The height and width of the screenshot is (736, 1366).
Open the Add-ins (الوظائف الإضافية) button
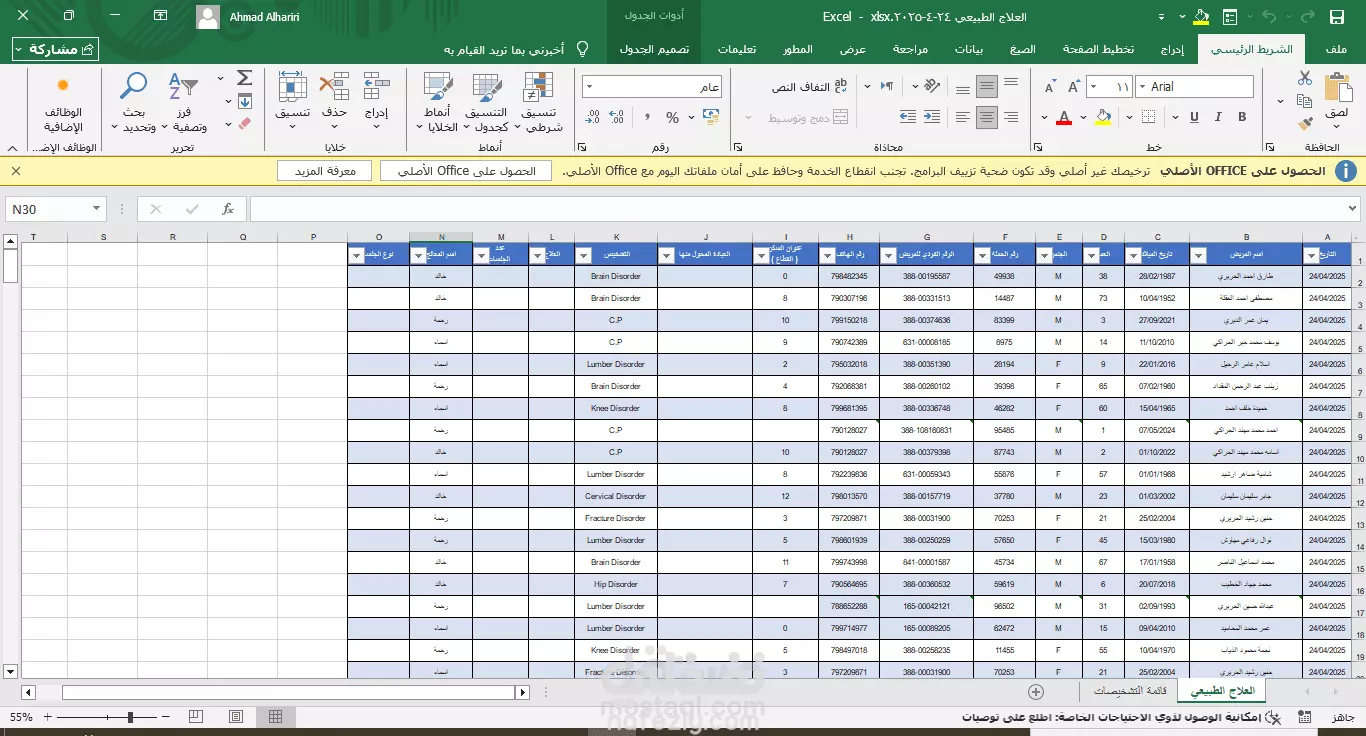(x=62, y=105)
